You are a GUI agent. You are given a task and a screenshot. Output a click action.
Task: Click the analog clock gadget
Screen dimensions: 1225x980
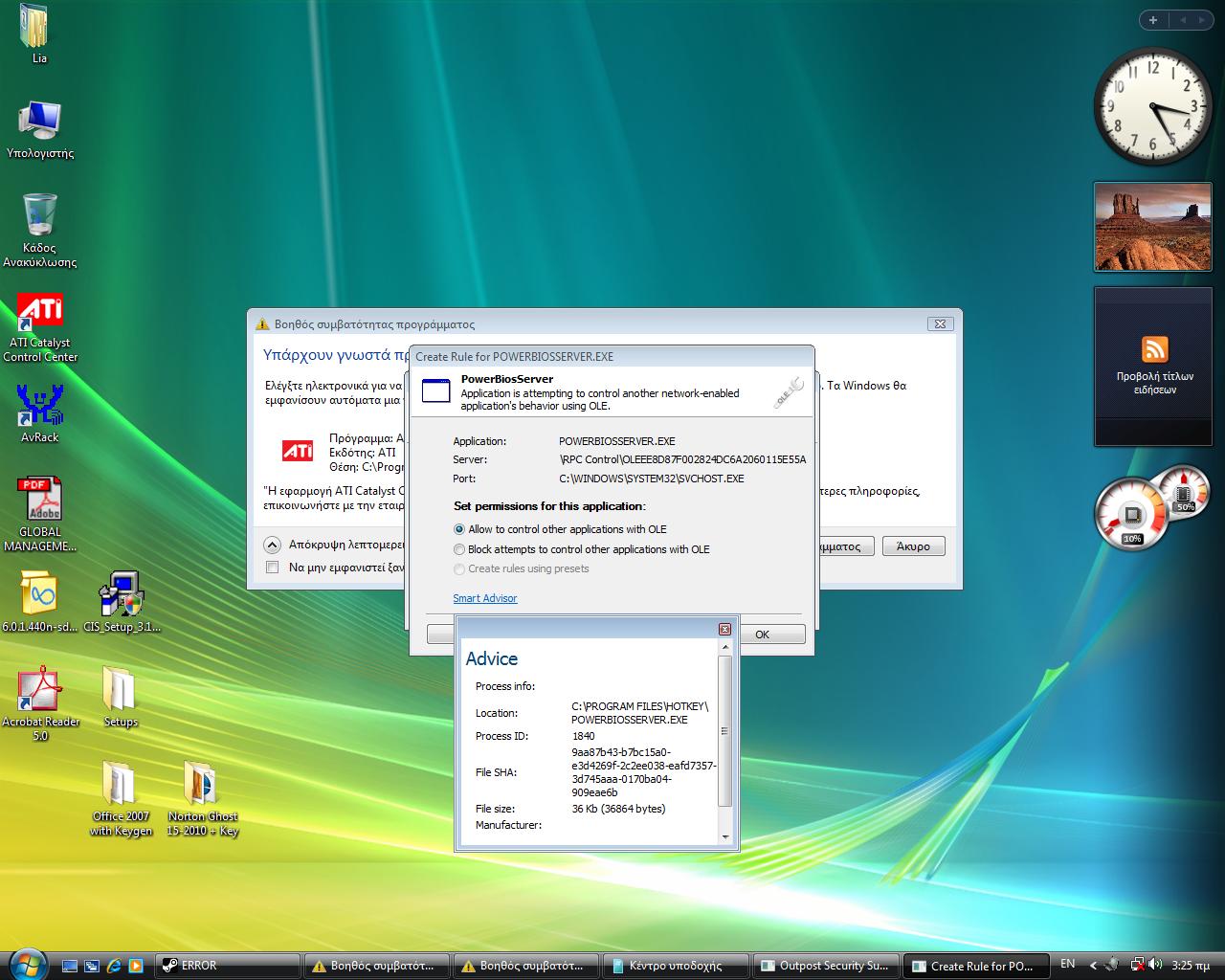point(1152,105)
